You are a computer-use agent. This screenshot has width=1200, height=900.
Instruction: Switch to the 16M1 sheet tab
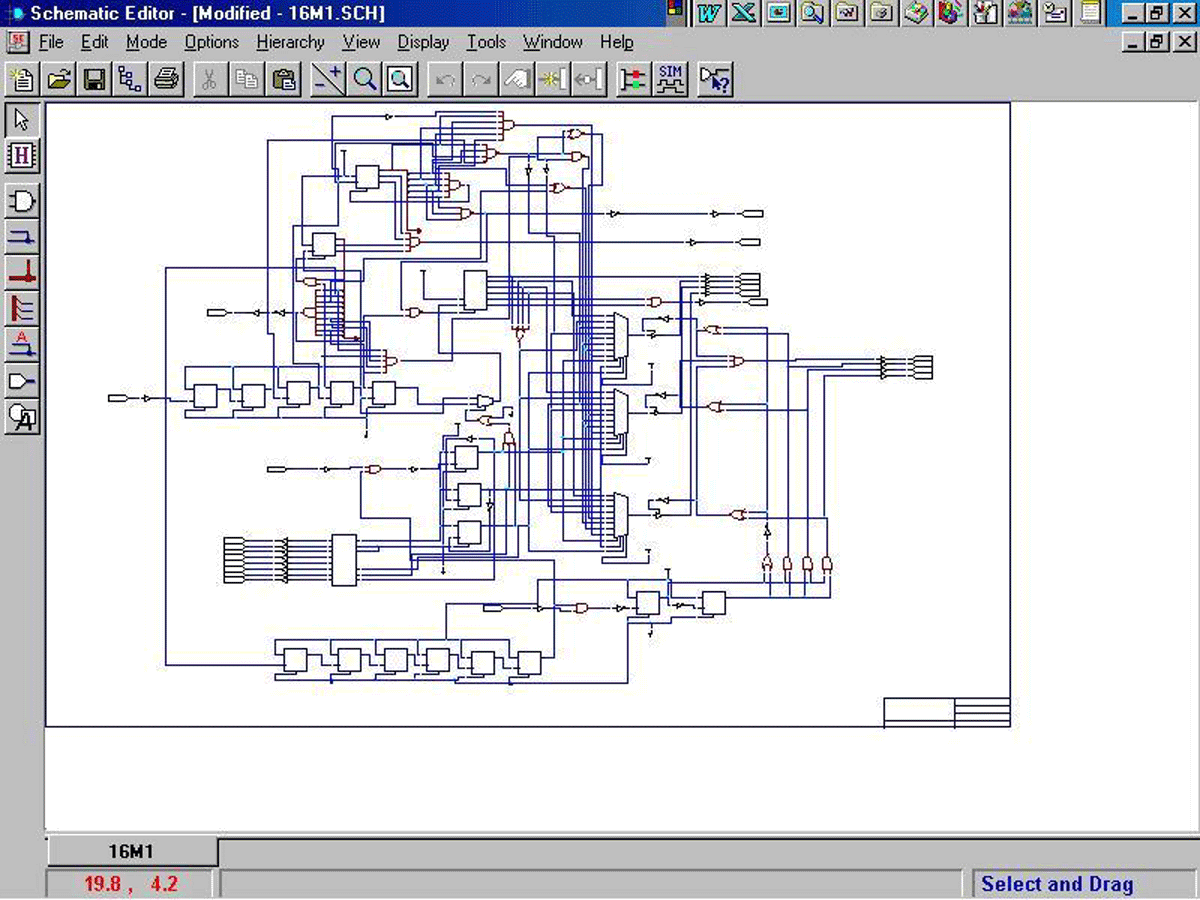click(x=132, y=852)
